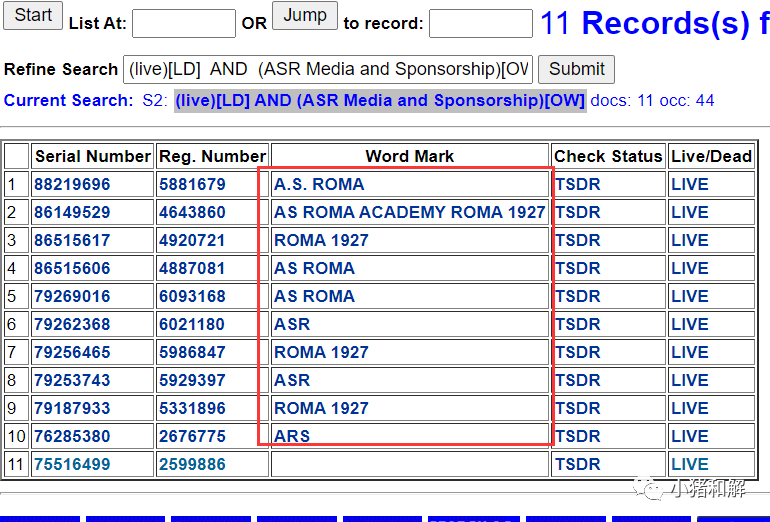Check TSDR status for row 1
Image resolution: width=770 pixels, height=522 pixels.
[578, 184]
